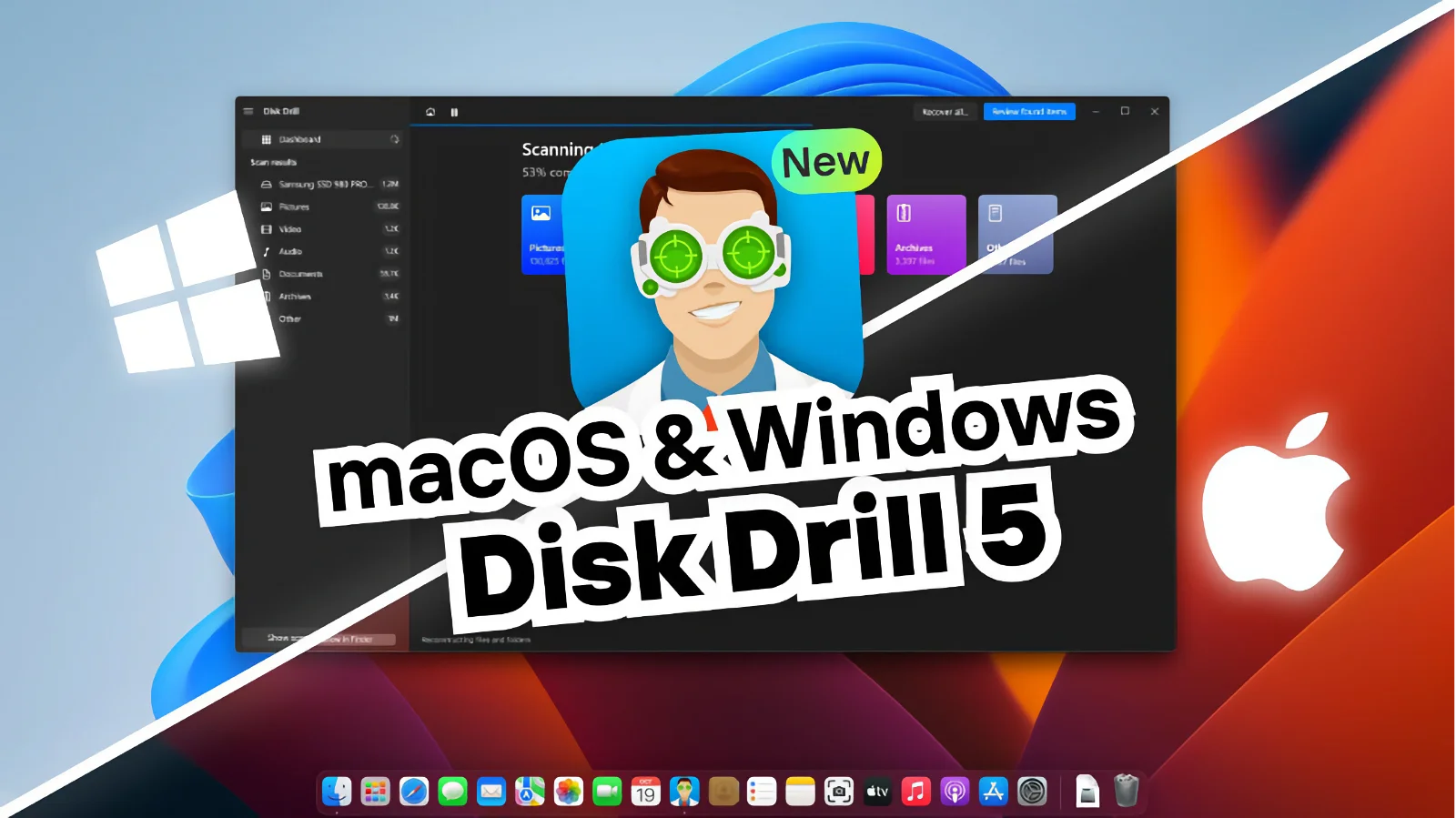Launch FaceTime from the dock
This screenshot has width=1456, height=818.
[x=607, y=791]
